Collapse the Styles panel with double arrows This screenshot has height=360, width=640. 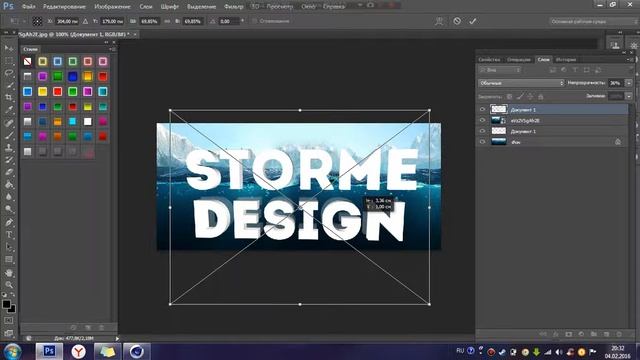click(106, 42)
